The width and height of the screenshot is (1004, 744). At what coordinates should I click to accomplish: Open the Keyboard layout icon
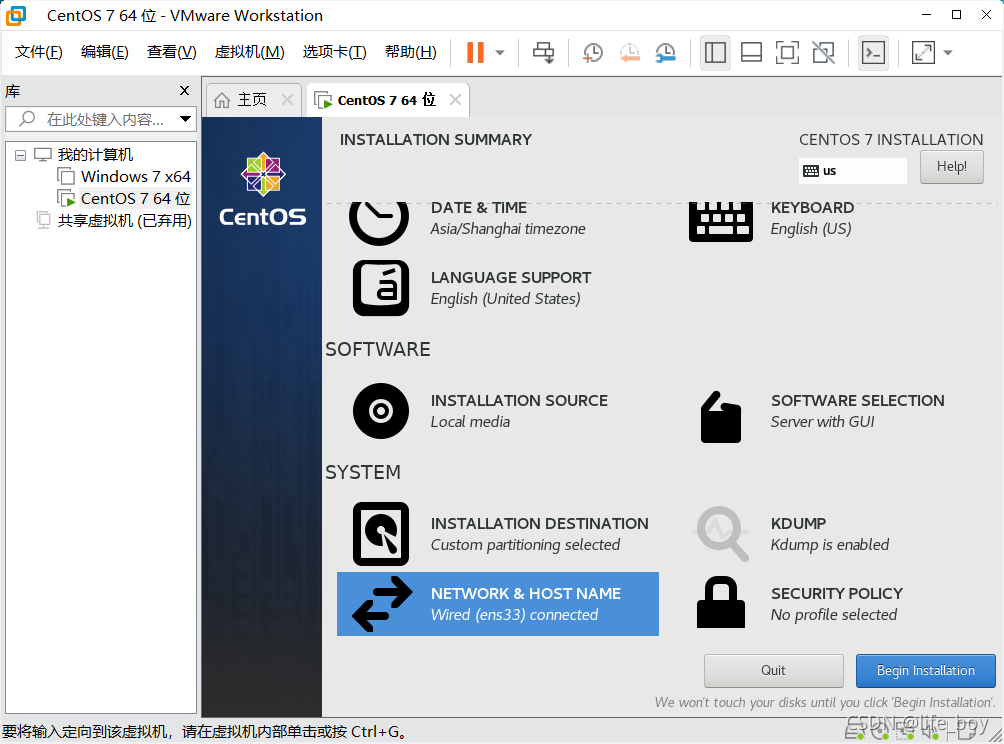point(720,222)
